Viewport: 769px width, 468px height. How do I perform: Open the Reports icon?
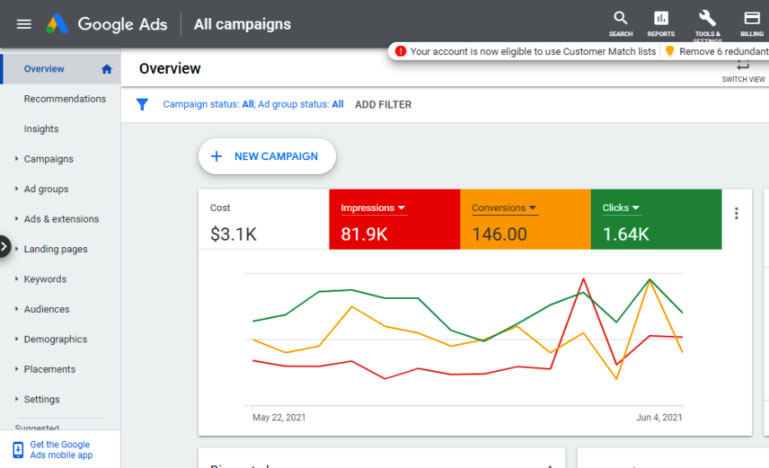pos(660,19)
